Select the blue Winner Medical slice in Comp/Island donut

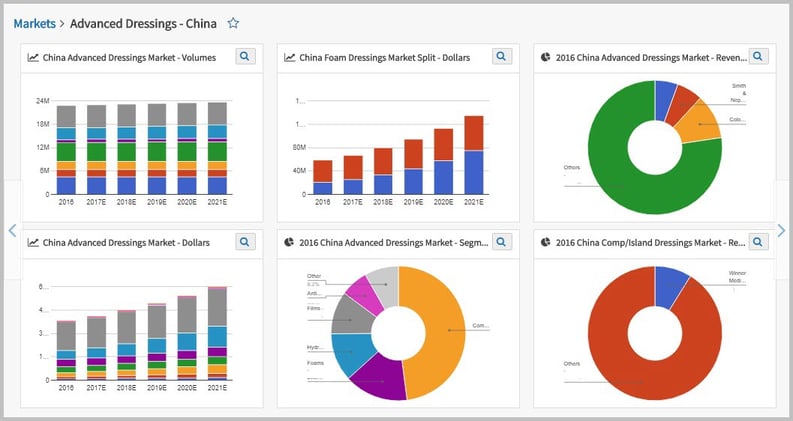(x=669, y=284)
